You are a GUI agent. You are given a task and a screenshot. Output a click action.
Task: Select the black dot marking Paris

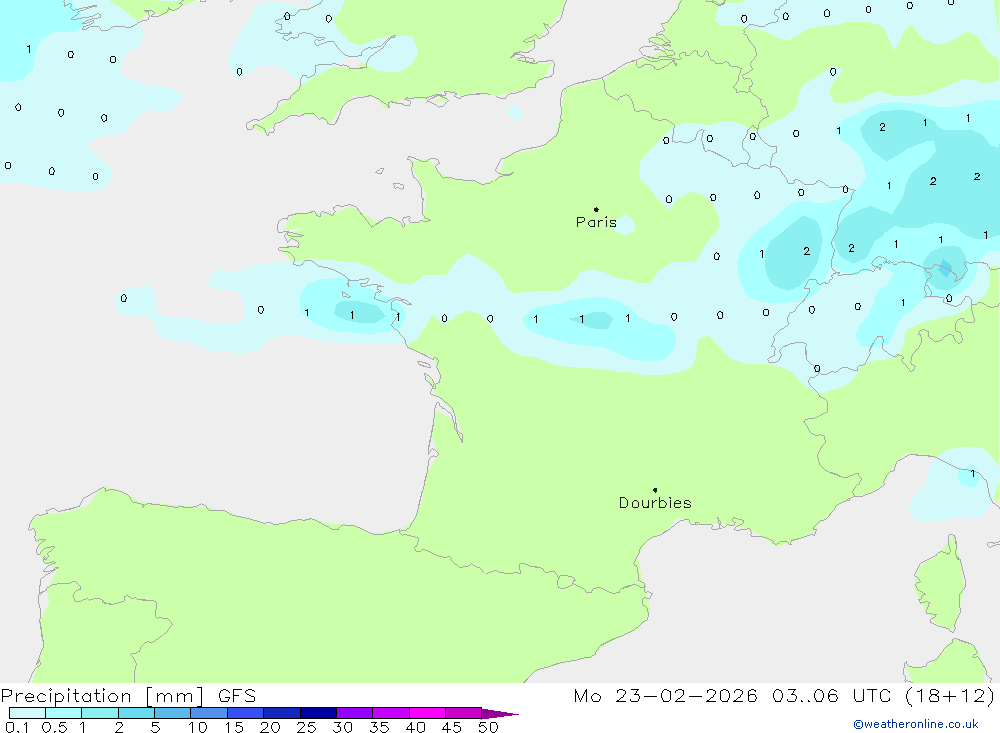[x=596, y=209]
